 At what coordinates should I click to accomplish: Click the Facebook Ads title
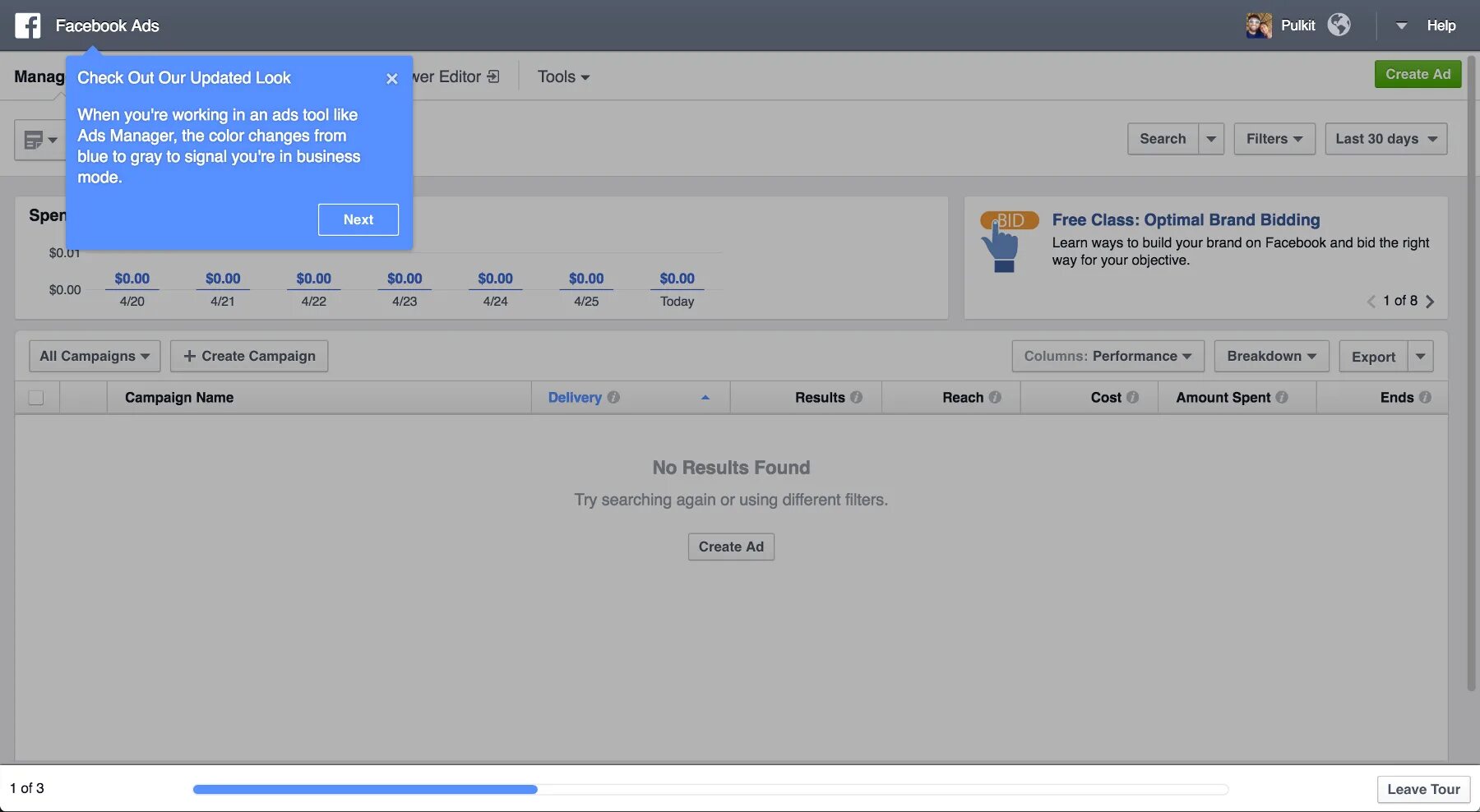coord(108,25)
